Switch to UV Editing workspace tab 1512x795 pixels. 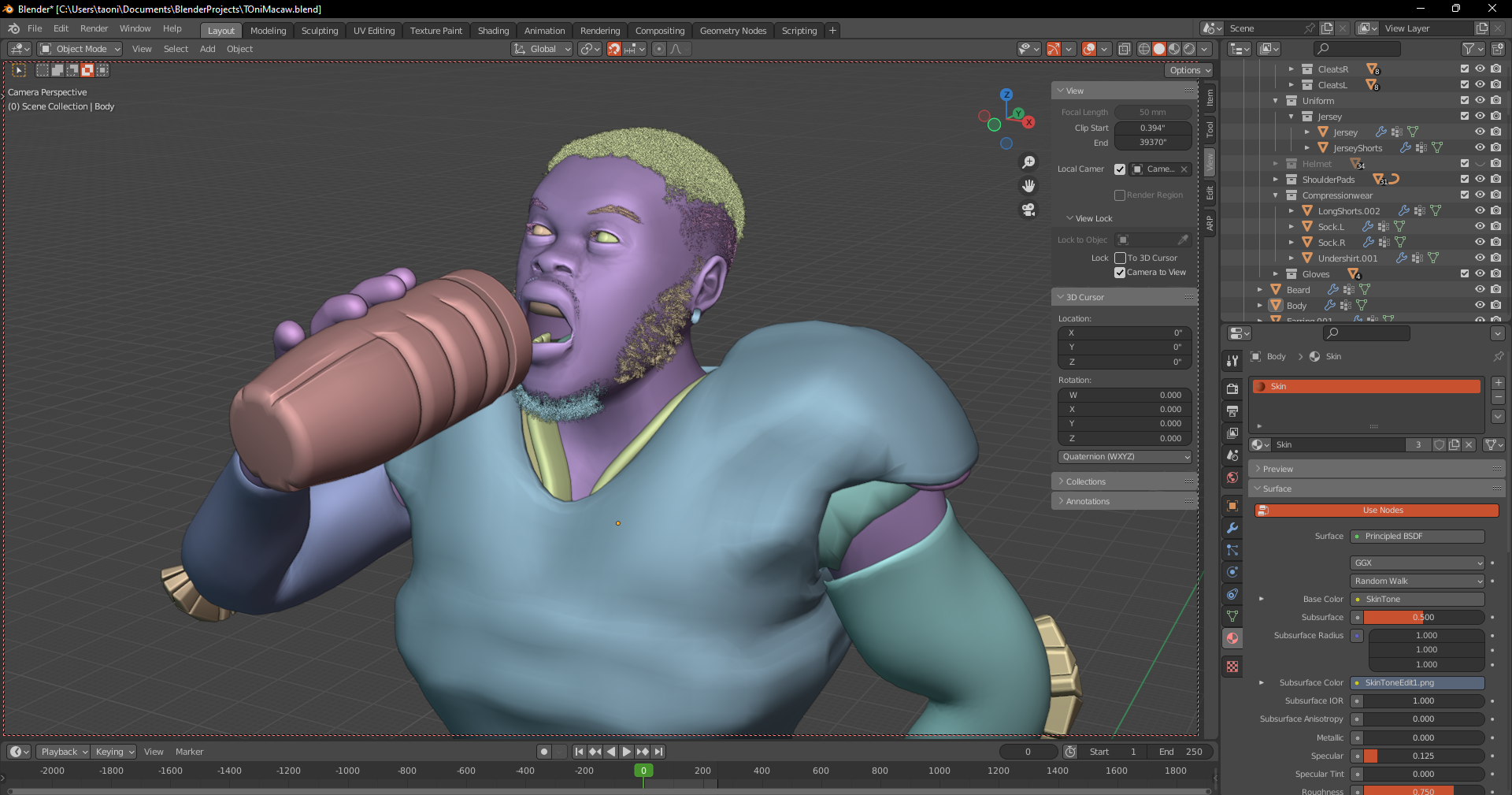point(374,31)
